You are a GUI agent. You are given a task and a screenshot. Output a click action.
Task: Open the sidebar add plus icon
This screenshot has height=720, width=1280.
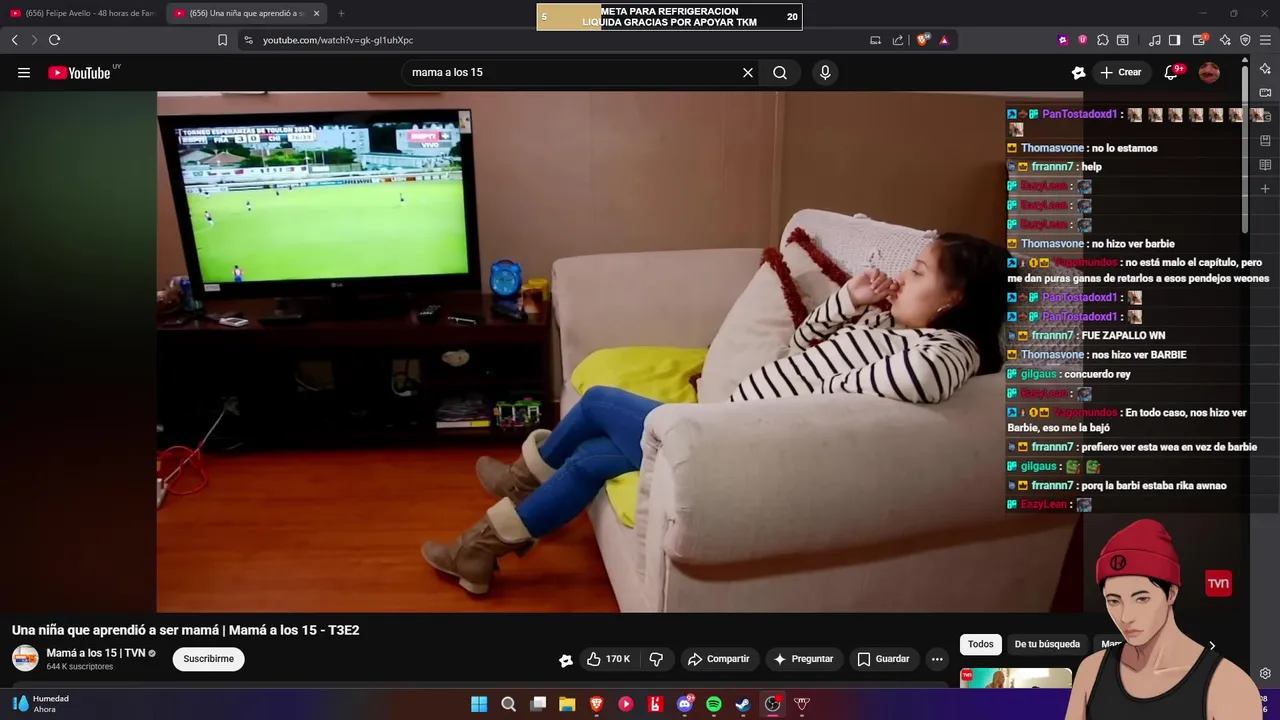click(x=1265, y=188)
